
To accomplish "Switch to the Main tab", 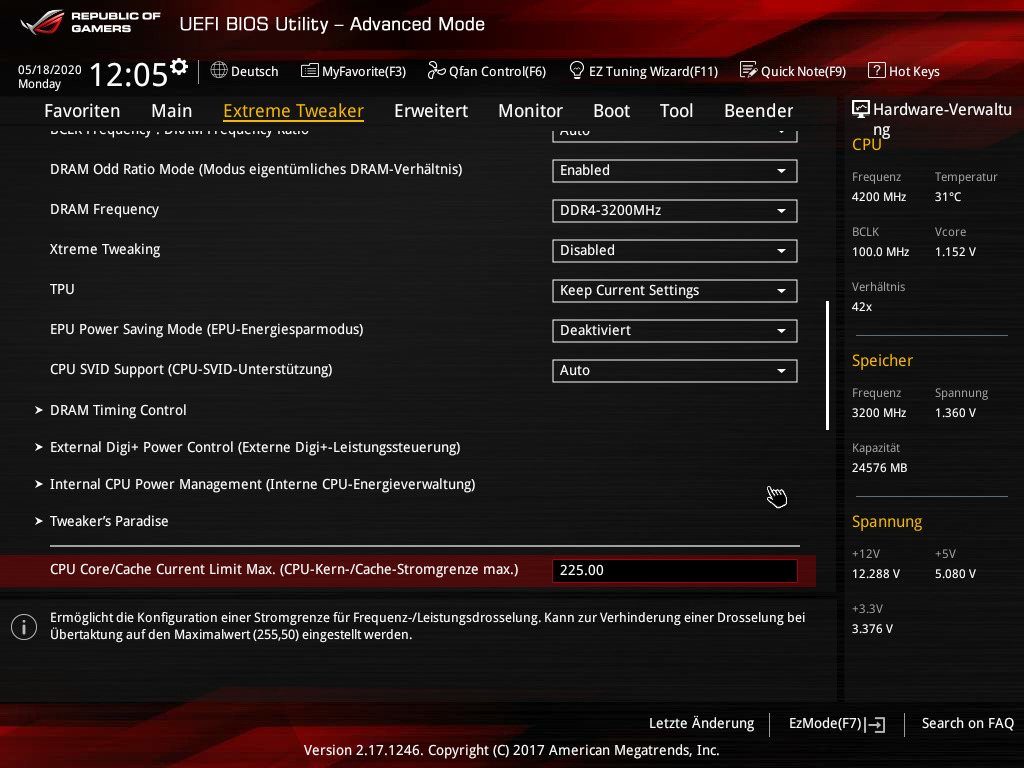I will point(172,111).
